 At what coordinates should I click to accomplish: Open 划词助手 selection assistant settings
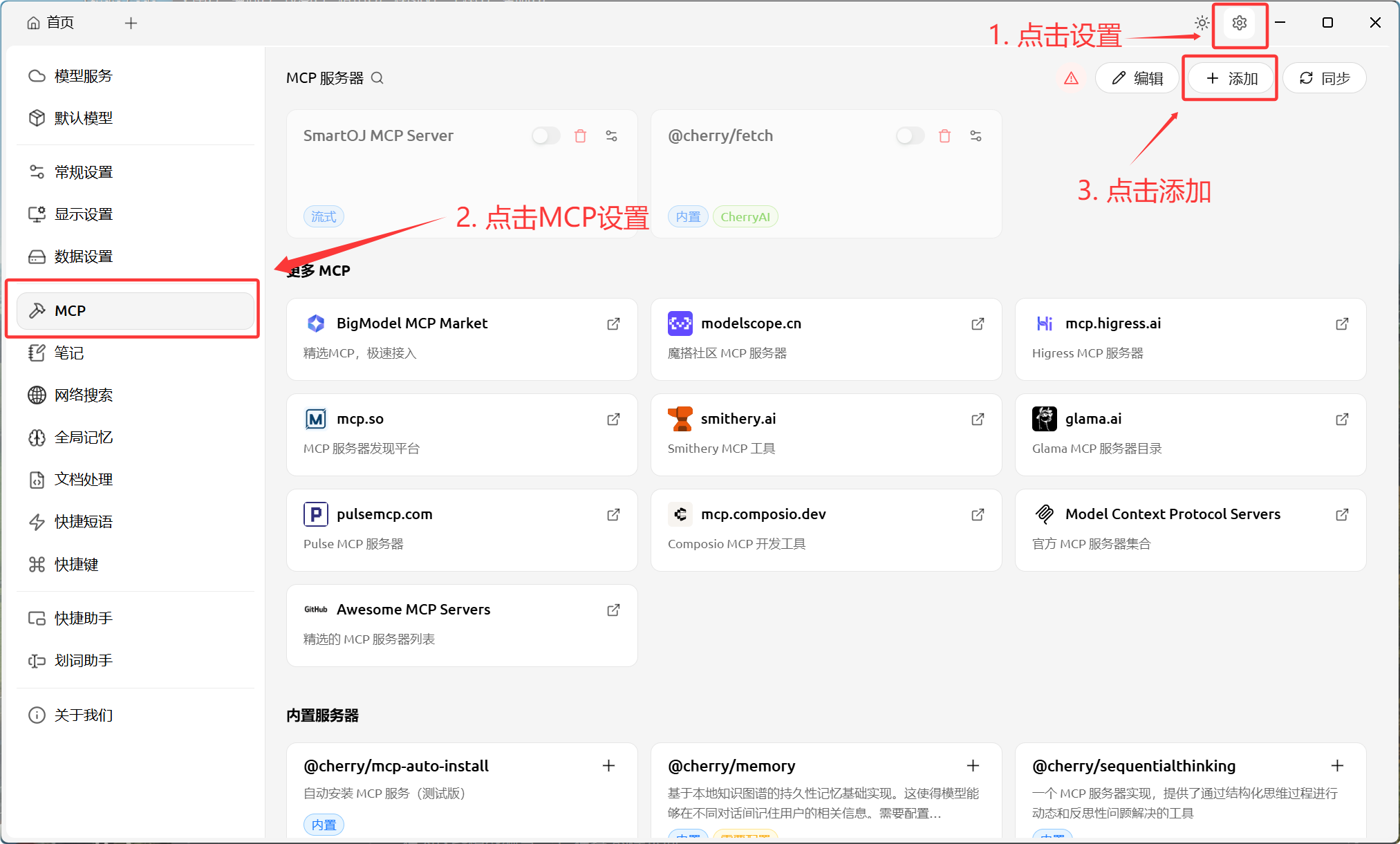pos(136,661)
